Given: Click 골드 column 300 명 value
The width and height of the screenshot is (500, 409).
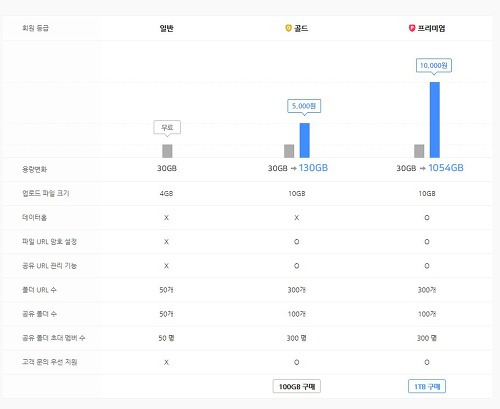Looking at the screenshot, I should pos(297,338).
